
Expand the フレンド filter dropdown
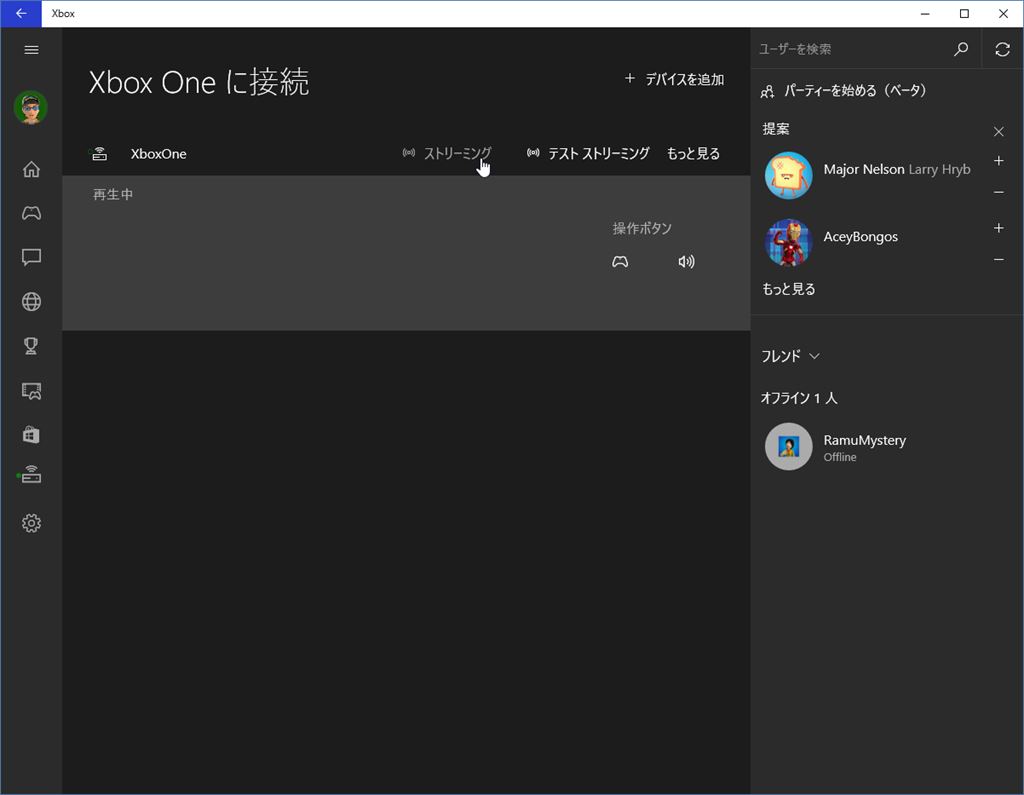coord(790,356)
